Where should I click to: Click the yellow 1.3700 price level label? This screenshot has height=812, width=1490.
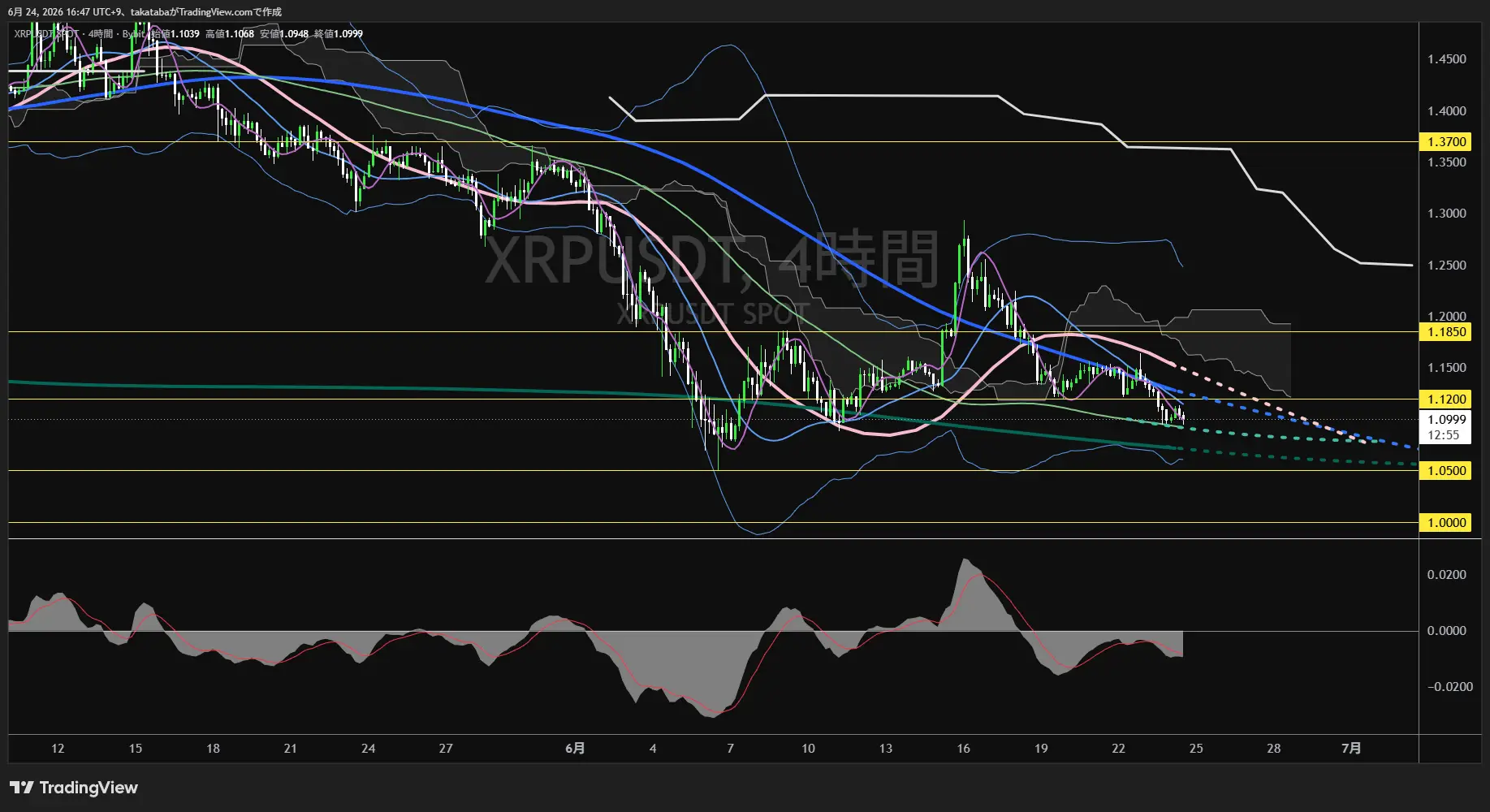click(1446, 142)
